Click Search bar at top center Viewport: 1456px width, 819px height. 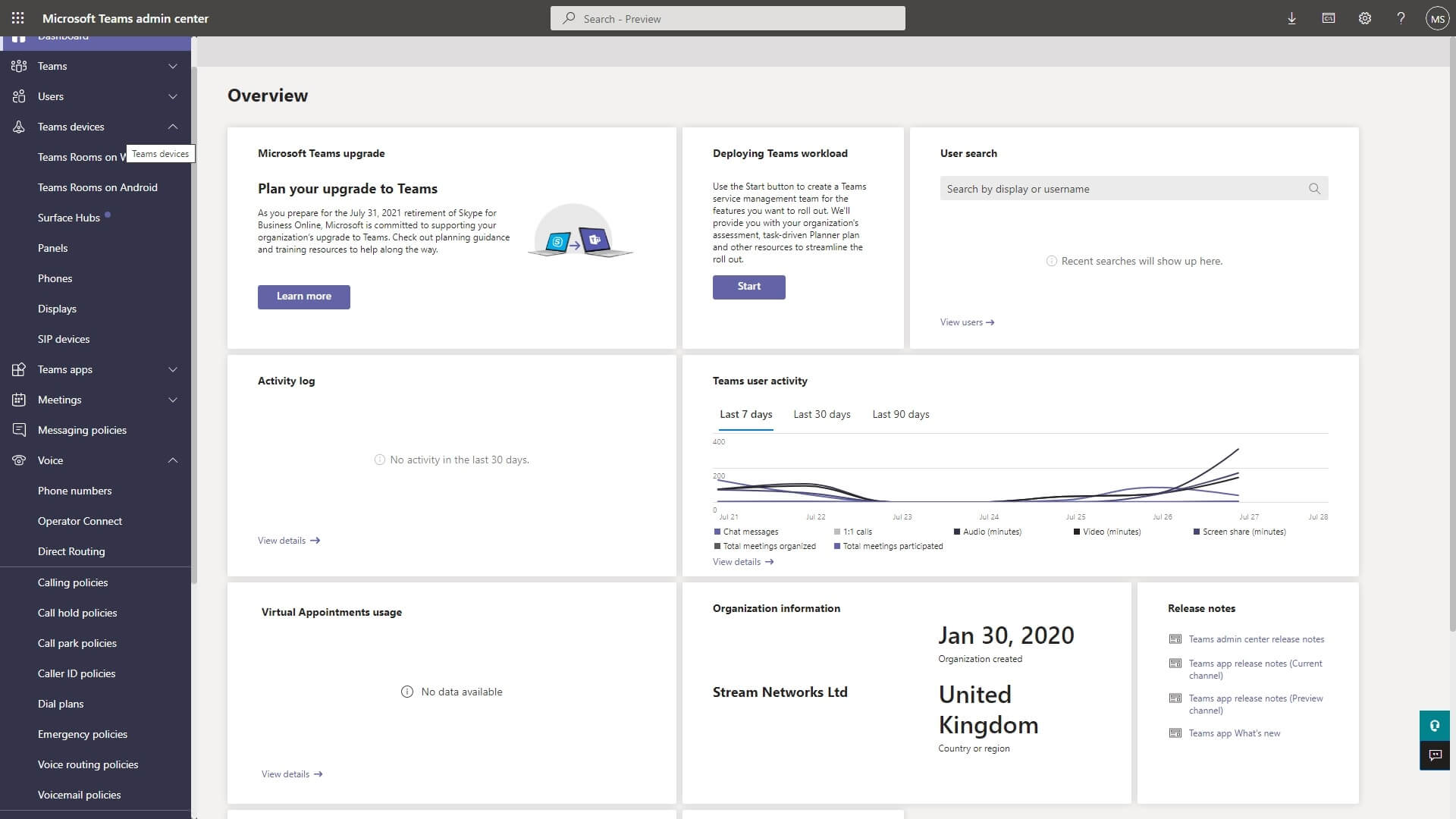(x=729, y=18)
